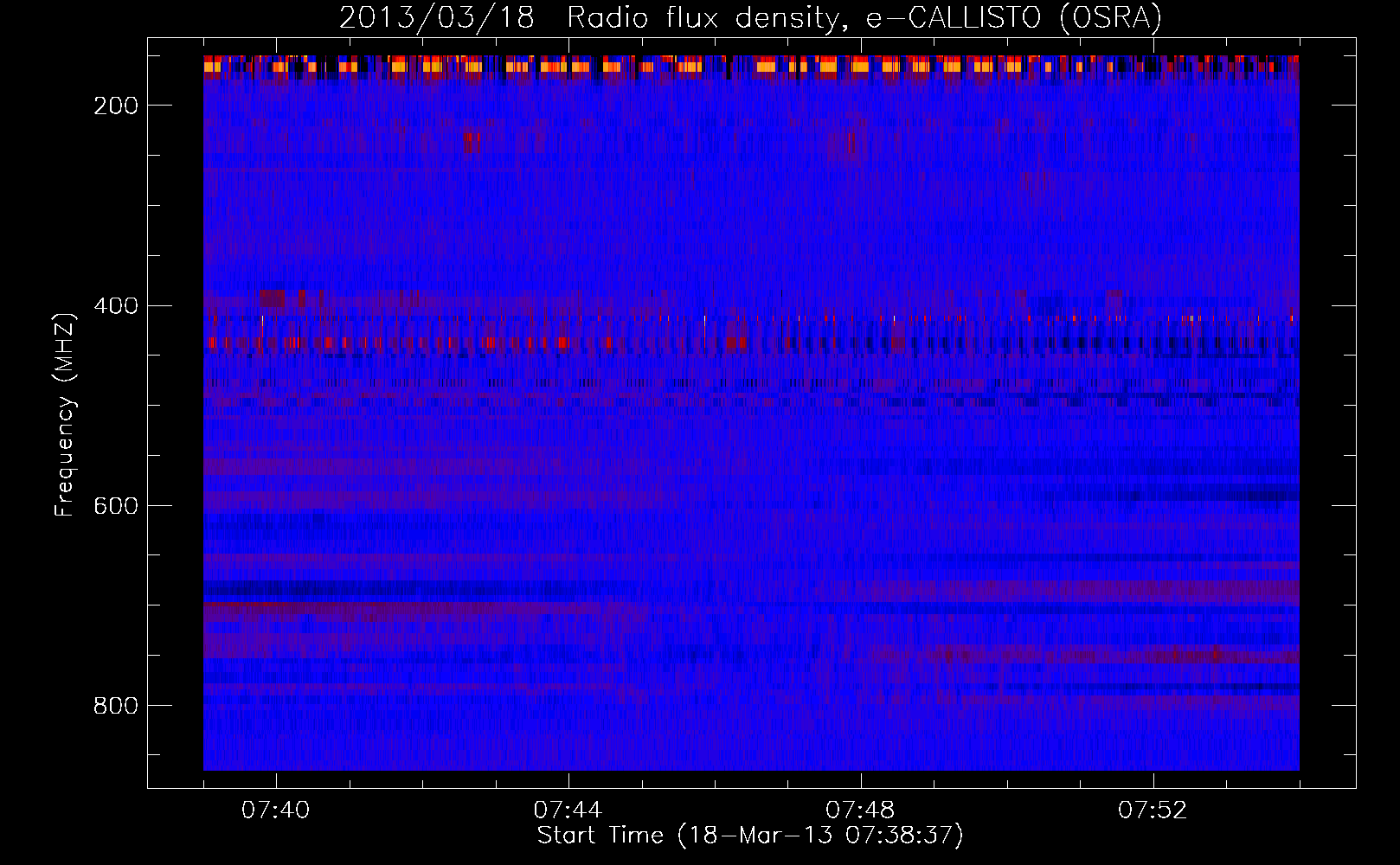Click the "Start Time (18-Mar-13 07:38:37)" label
Screen dimensions: 1400x865
click(750, 836)
